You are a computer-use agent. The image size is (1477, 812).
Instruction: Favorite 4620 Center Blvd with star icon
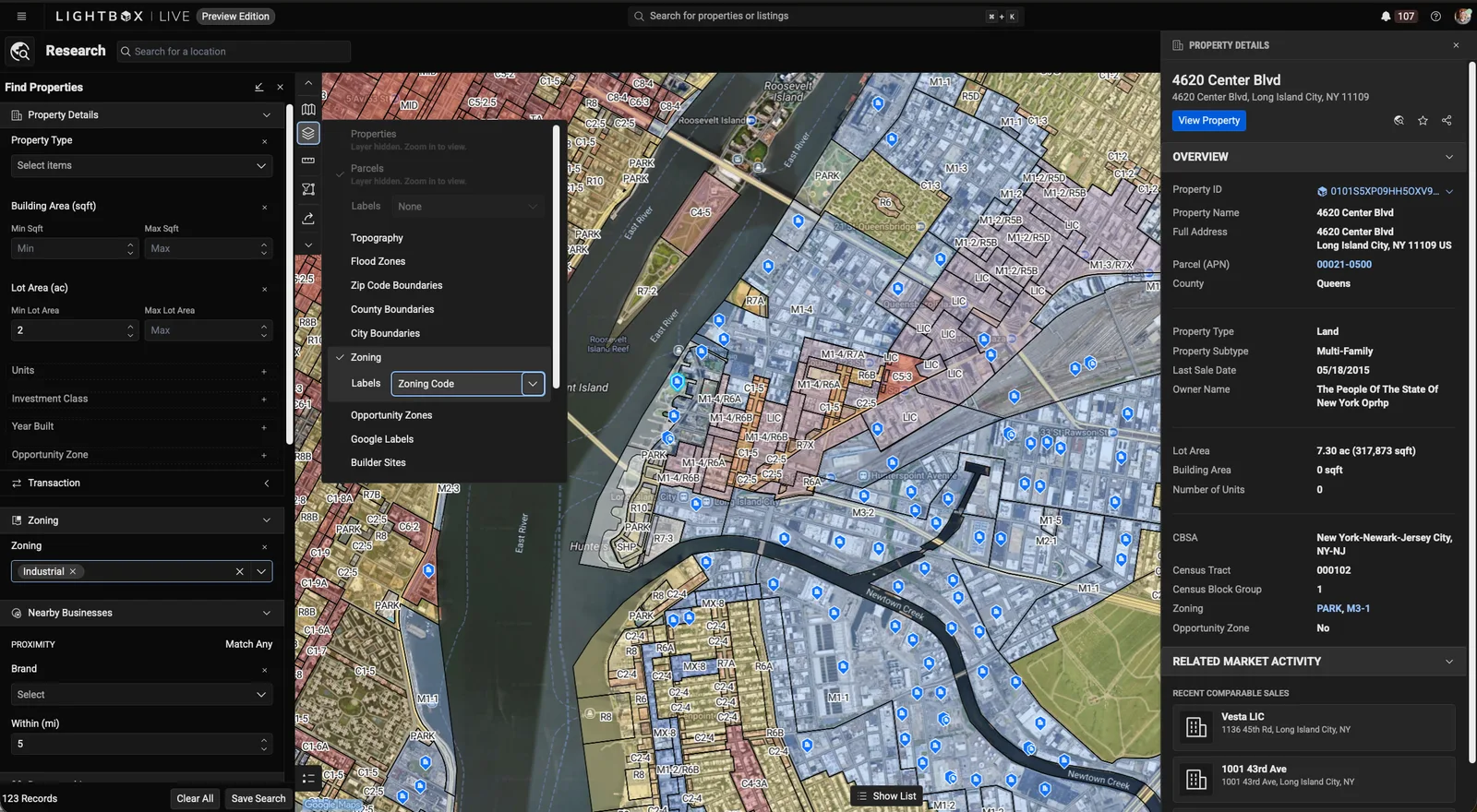tap(1423, 121)
